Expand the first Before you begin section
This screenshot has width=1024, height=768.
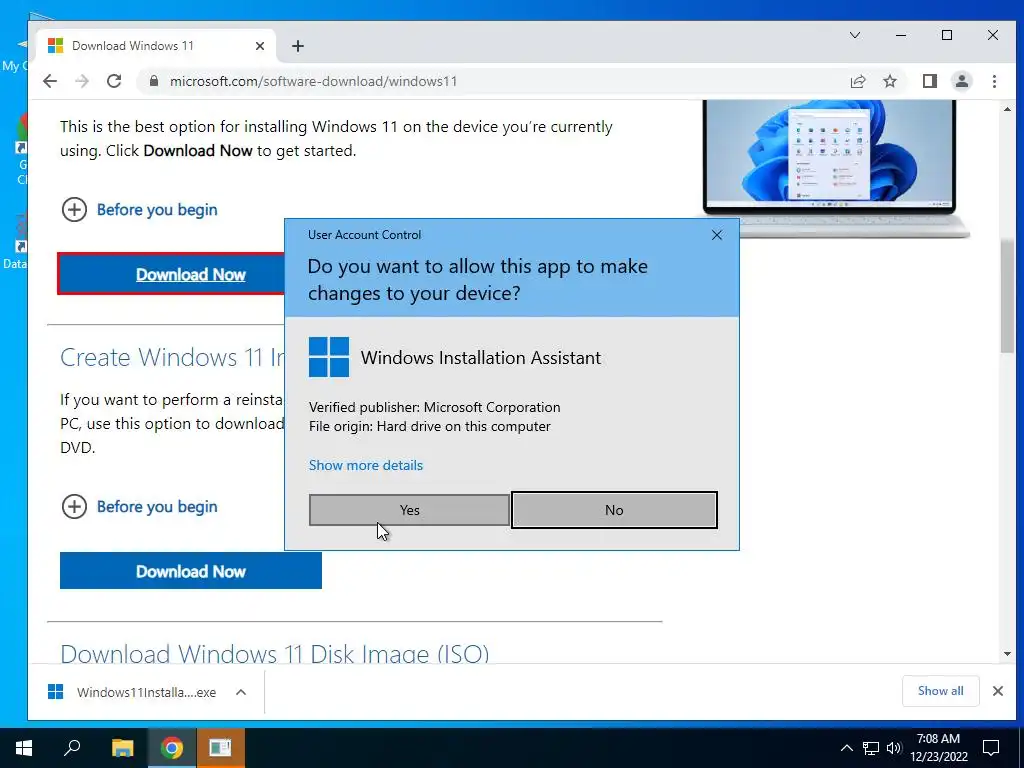click(x=139, y=210)
